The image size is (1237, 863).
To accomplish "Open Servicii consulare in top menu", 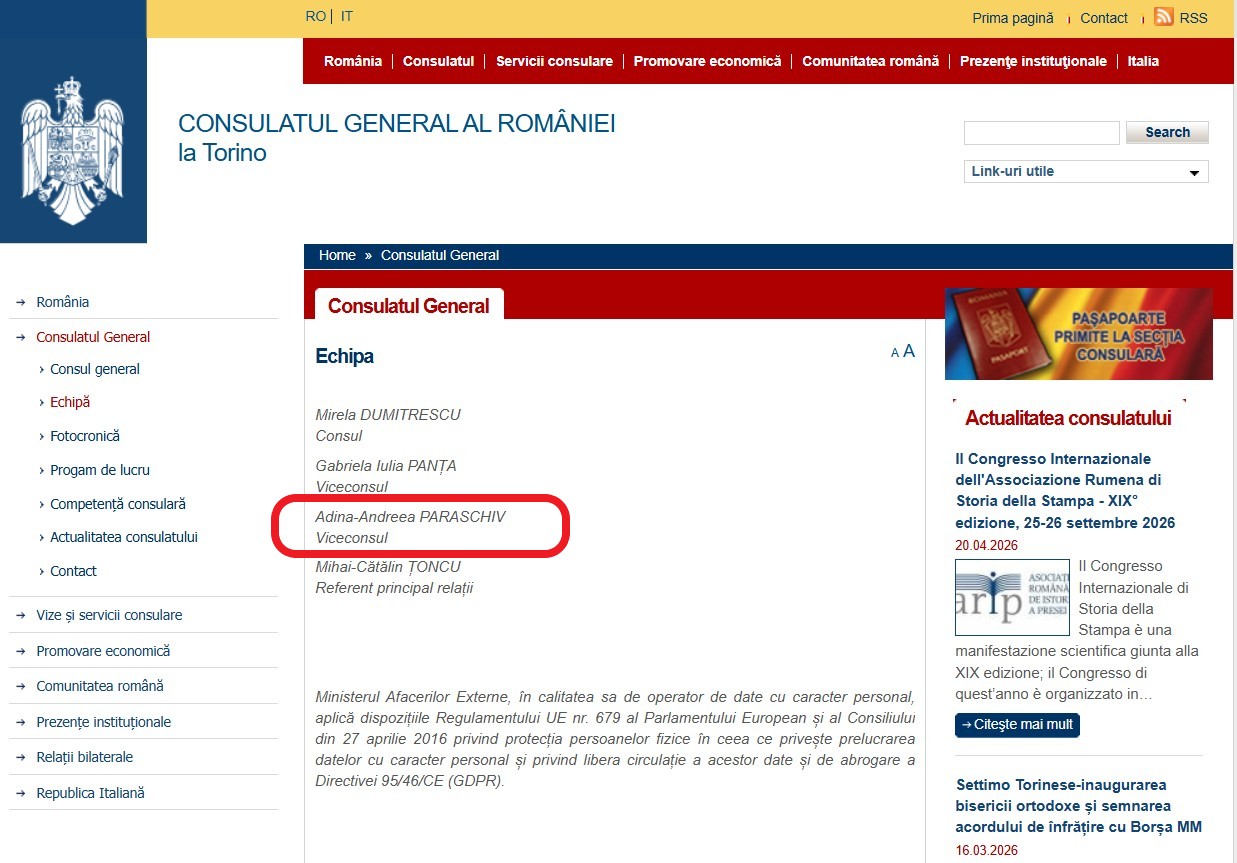I will point(554,61).
